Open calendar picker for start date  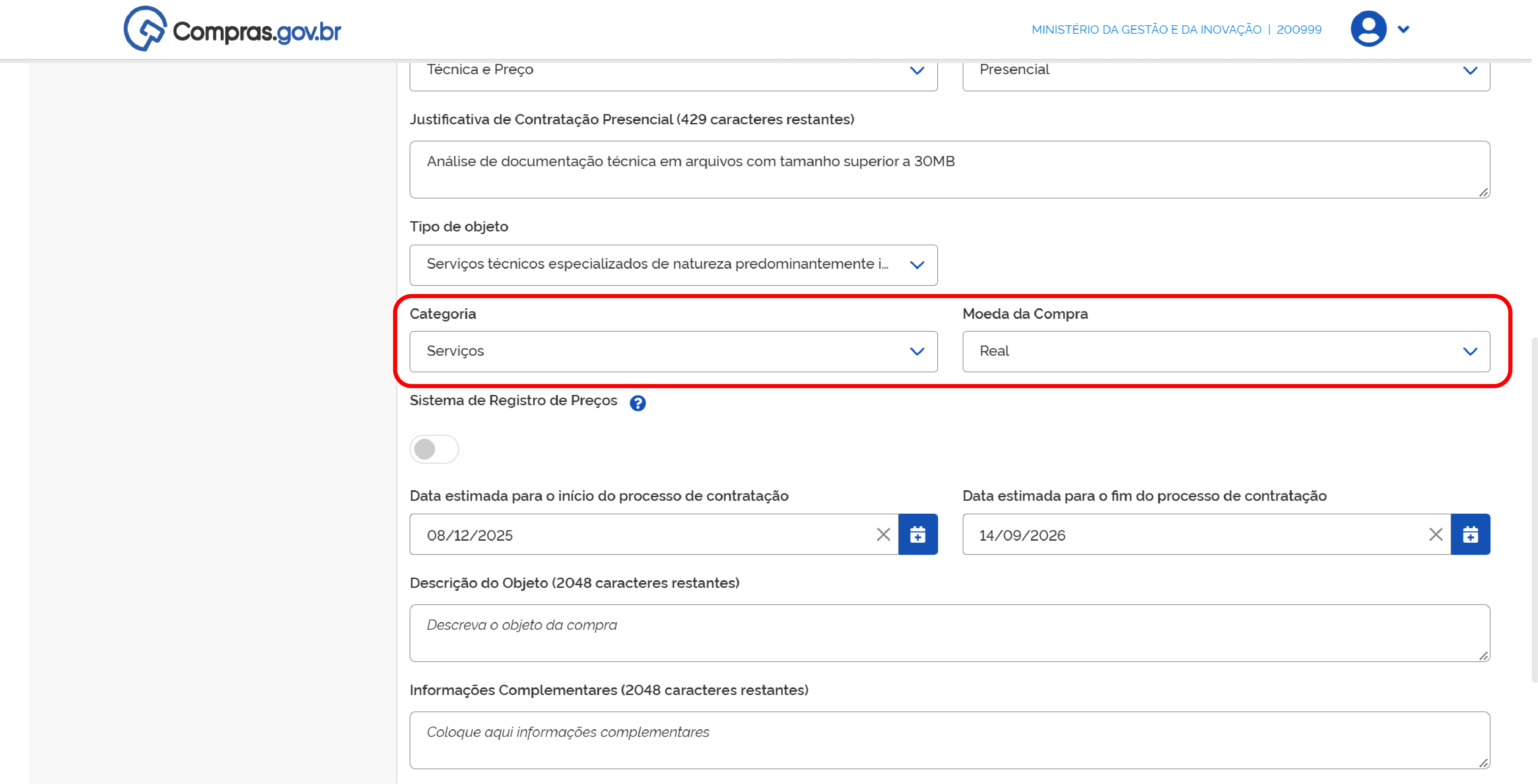pos(918,535)
